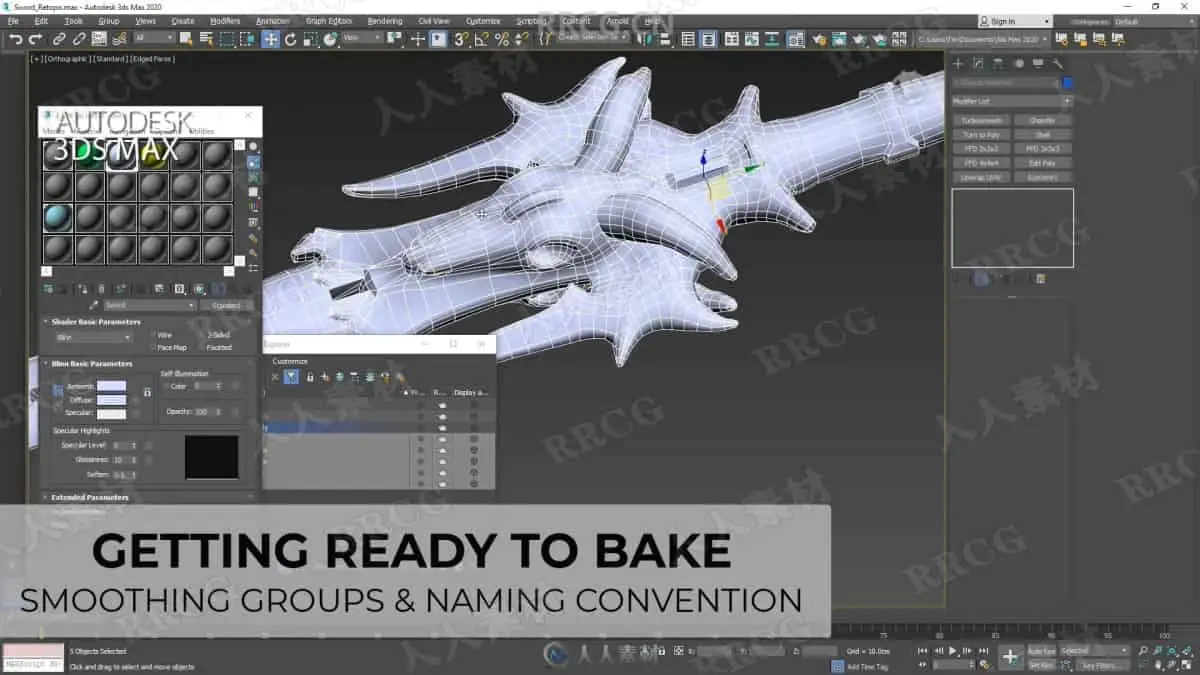The image size is (1200, 675).
Task: Click the Ambient Diffuse lock icon
Action: tap(147, 392)
